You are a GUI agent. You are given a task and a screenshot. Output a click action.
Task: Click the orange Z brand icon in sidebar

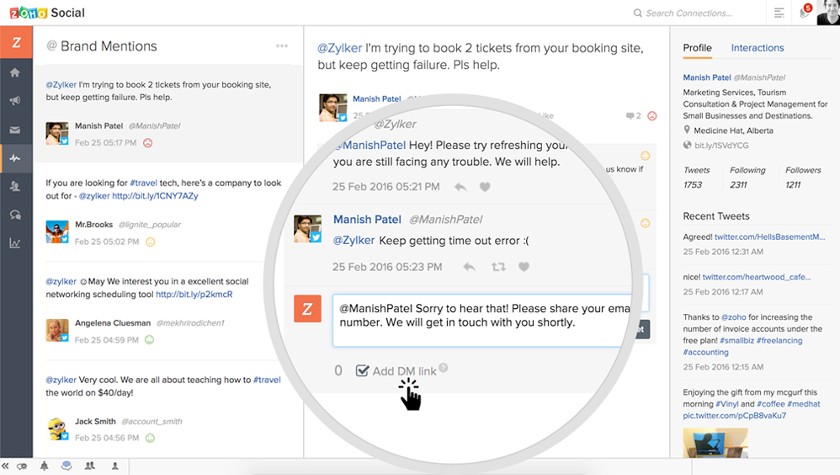[x=17, y=42]
